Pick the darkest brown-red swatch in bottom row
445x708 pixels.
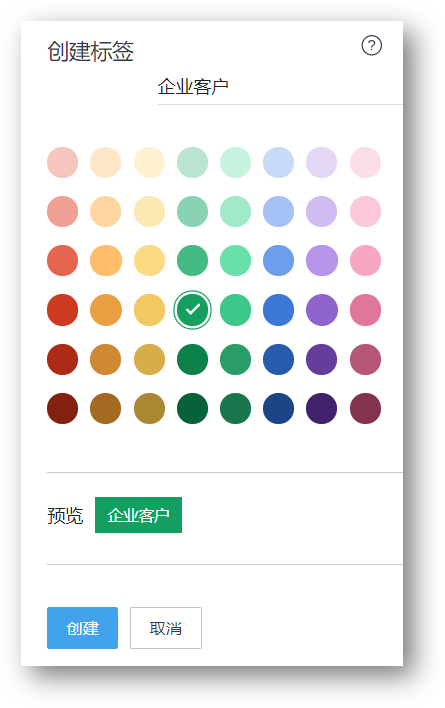click(x=62, y=408)
